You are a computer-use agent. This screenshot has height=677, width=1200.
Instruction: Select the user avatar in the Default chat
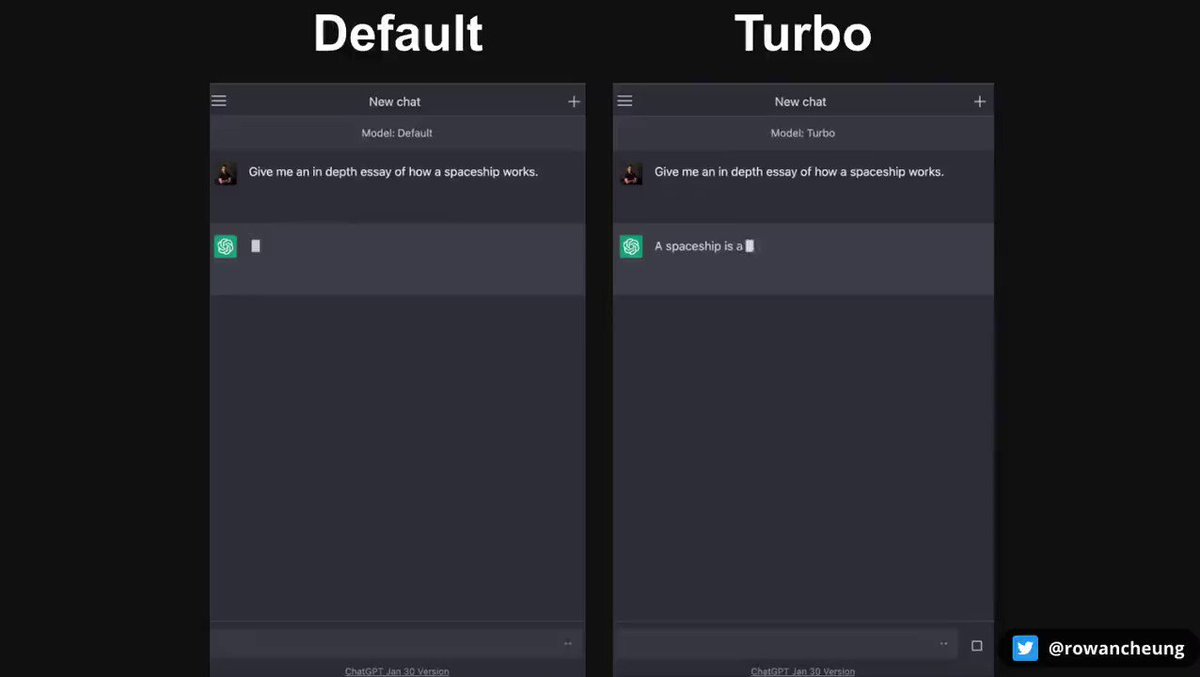(226, 173)
